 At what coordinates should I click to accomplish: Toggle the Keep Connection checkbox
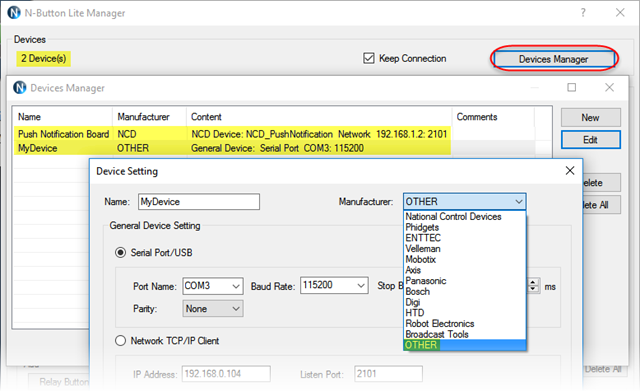point(369,58)
